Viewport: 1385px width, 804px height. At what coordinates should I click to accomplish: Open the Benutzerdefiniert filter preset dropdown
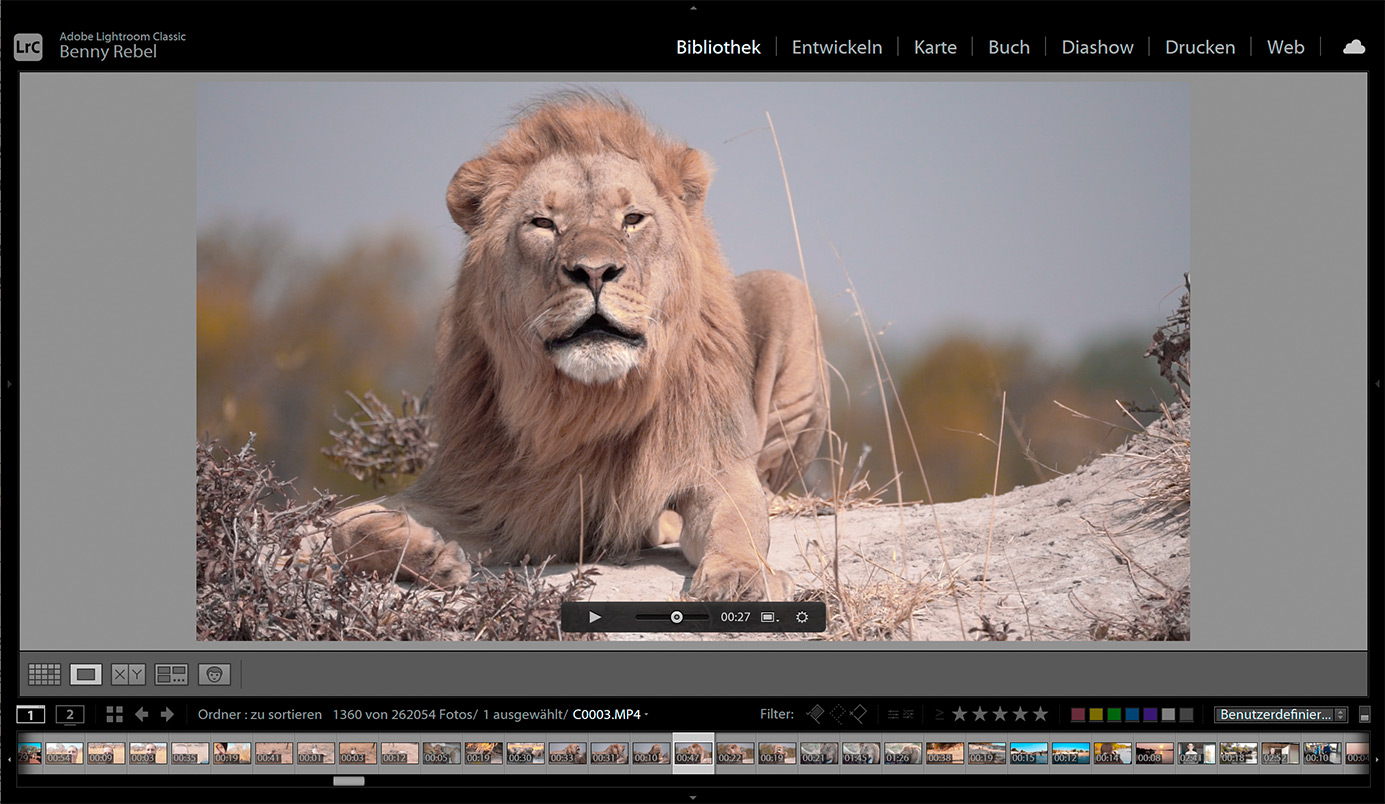click(1281, 714)
